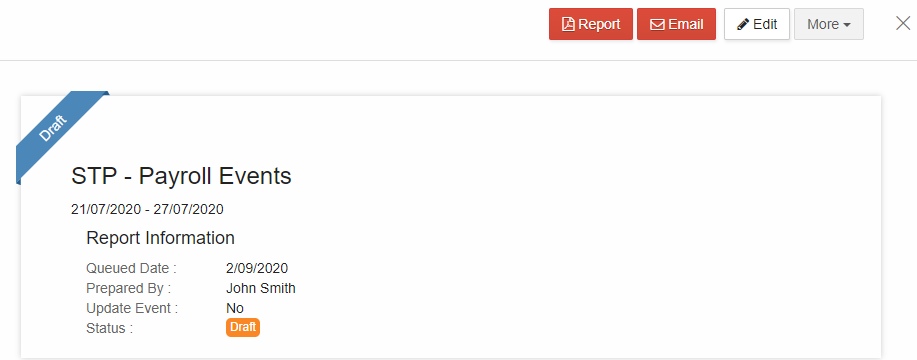Send the report via Email button

[676, 24]
